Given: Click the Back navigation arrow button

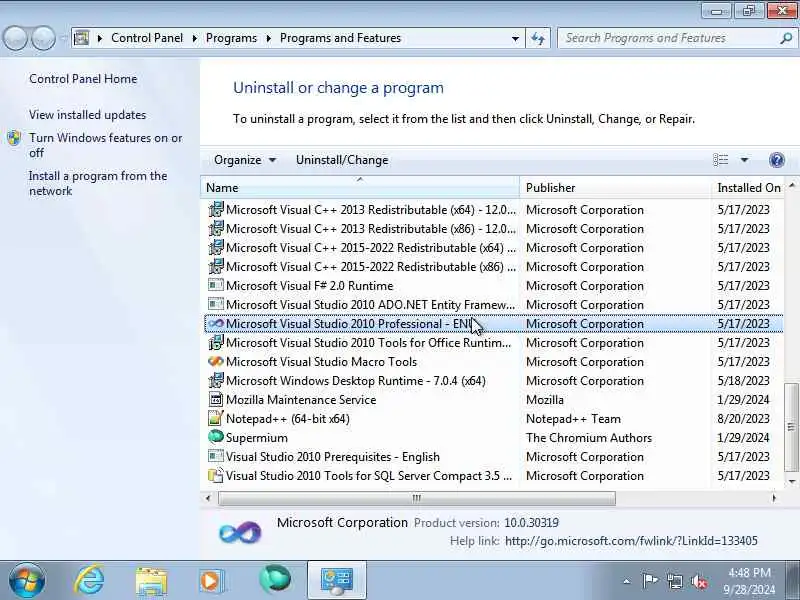Looking at the screenshot, I should [15, 38].
